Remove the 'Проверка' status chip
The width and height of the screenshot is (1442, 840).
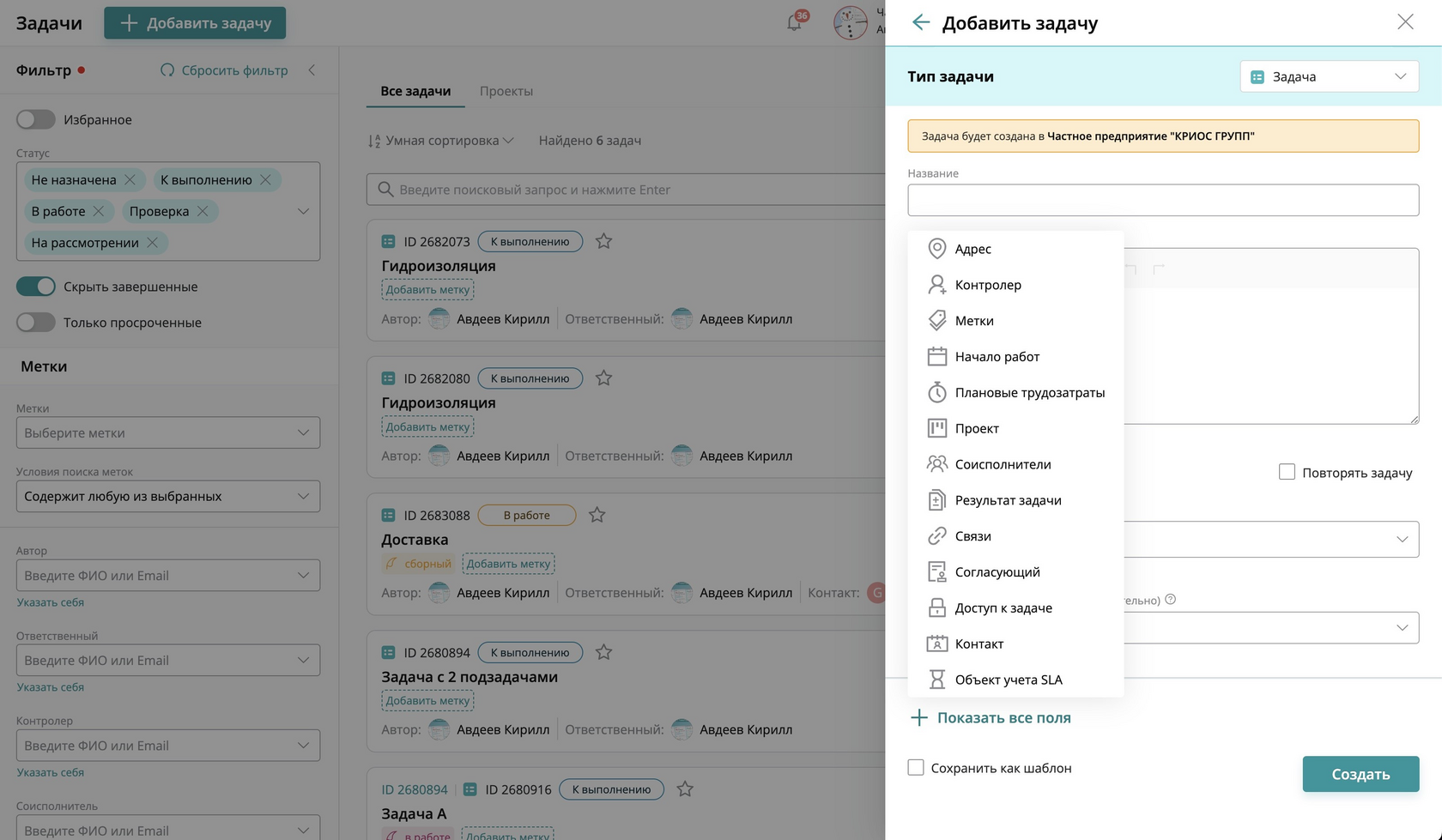pyautogui.click(x=203, y=211)
